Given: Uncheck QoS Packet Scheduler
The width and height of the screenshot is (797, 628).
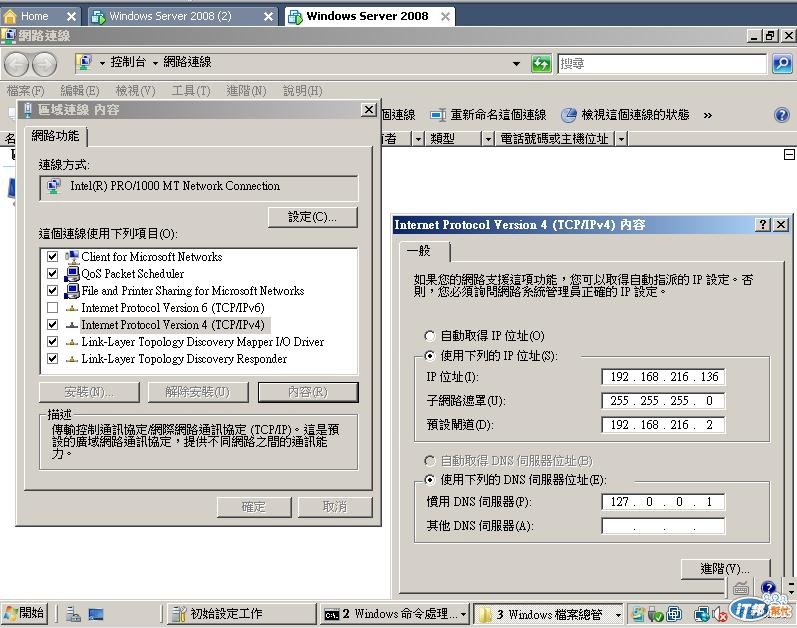Looking at the screenshot, I should click(52, 274).
